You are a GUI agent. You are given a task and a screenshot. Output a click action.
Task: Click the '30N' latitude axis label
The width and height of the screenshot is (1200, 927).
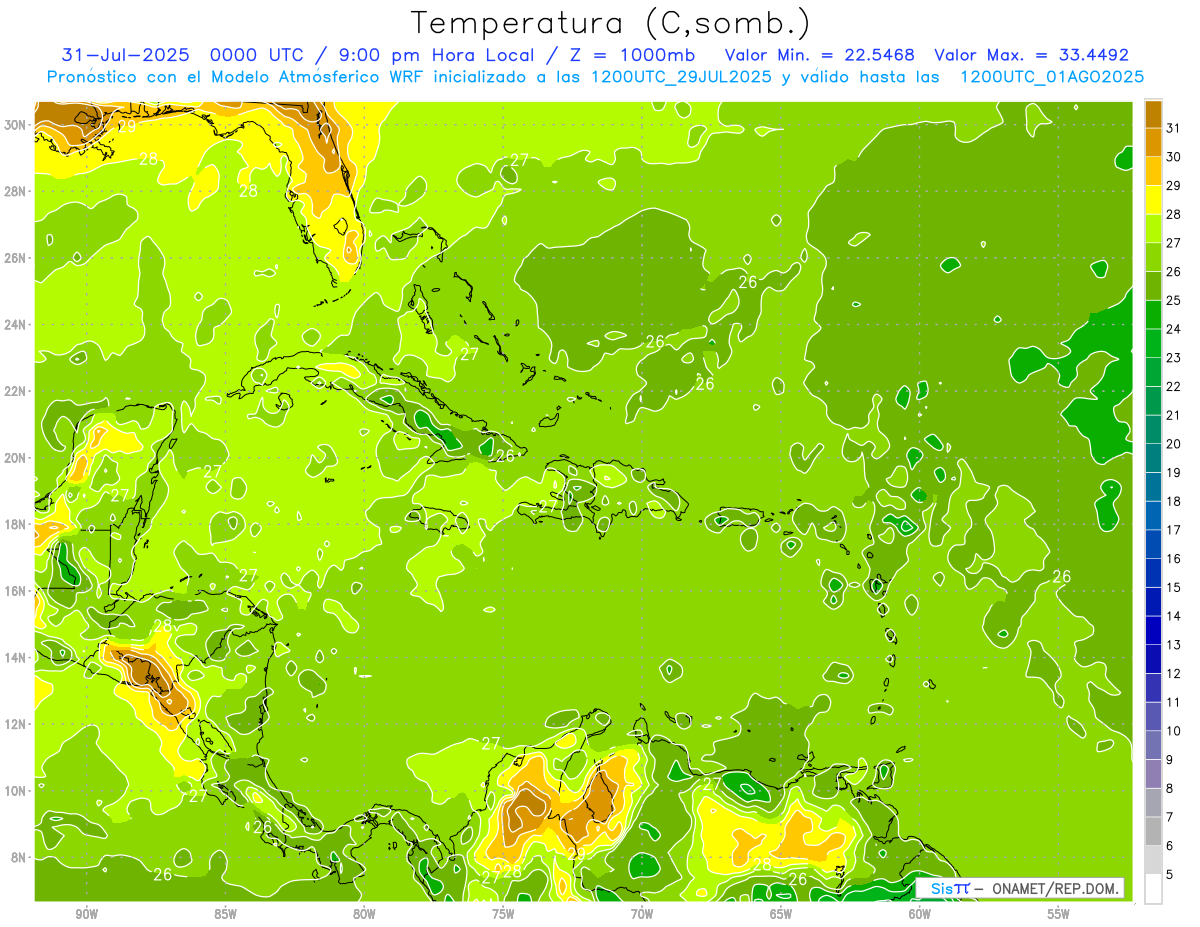point(16,125)
